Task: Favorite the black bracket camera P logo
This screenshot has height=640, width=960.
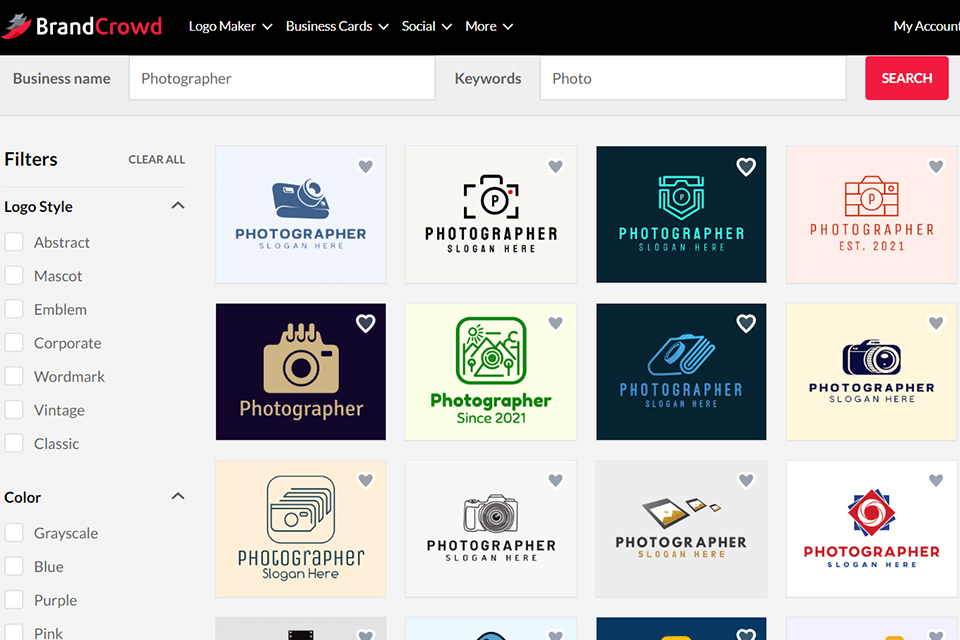Action: tap(555, 166)
